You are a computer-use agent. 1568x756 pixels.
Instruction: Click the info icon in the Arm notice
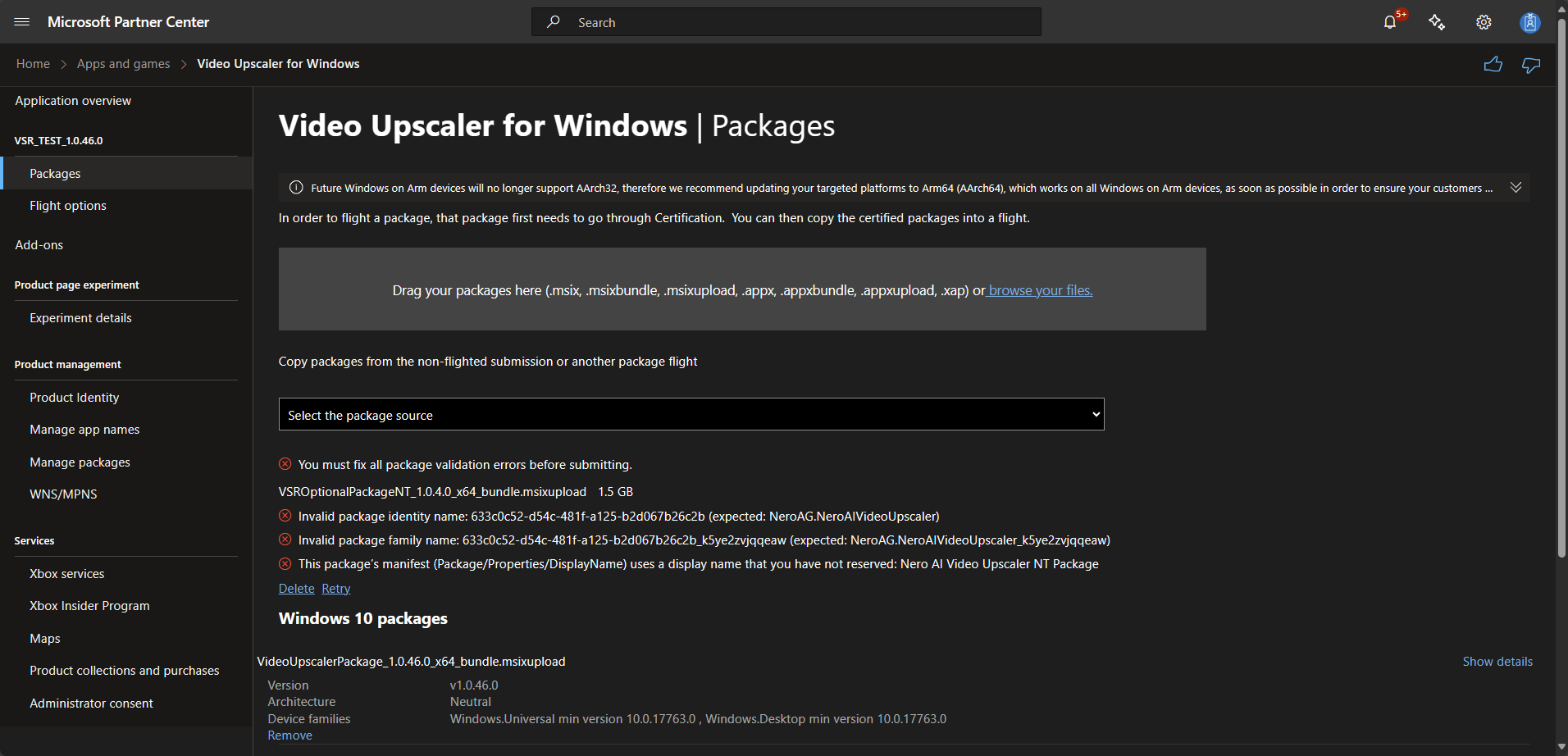[x=296, y=188]
